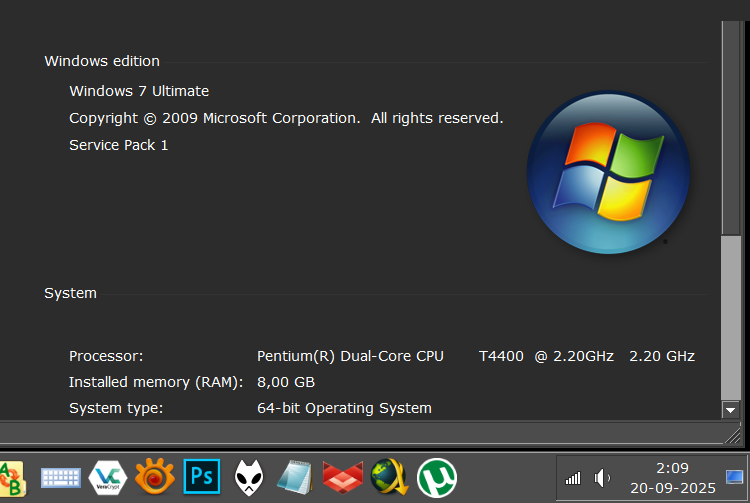Screen dimensions: 750x503
Task: Open the Notepad notebook taskbar icon
Action: (295, 477)
